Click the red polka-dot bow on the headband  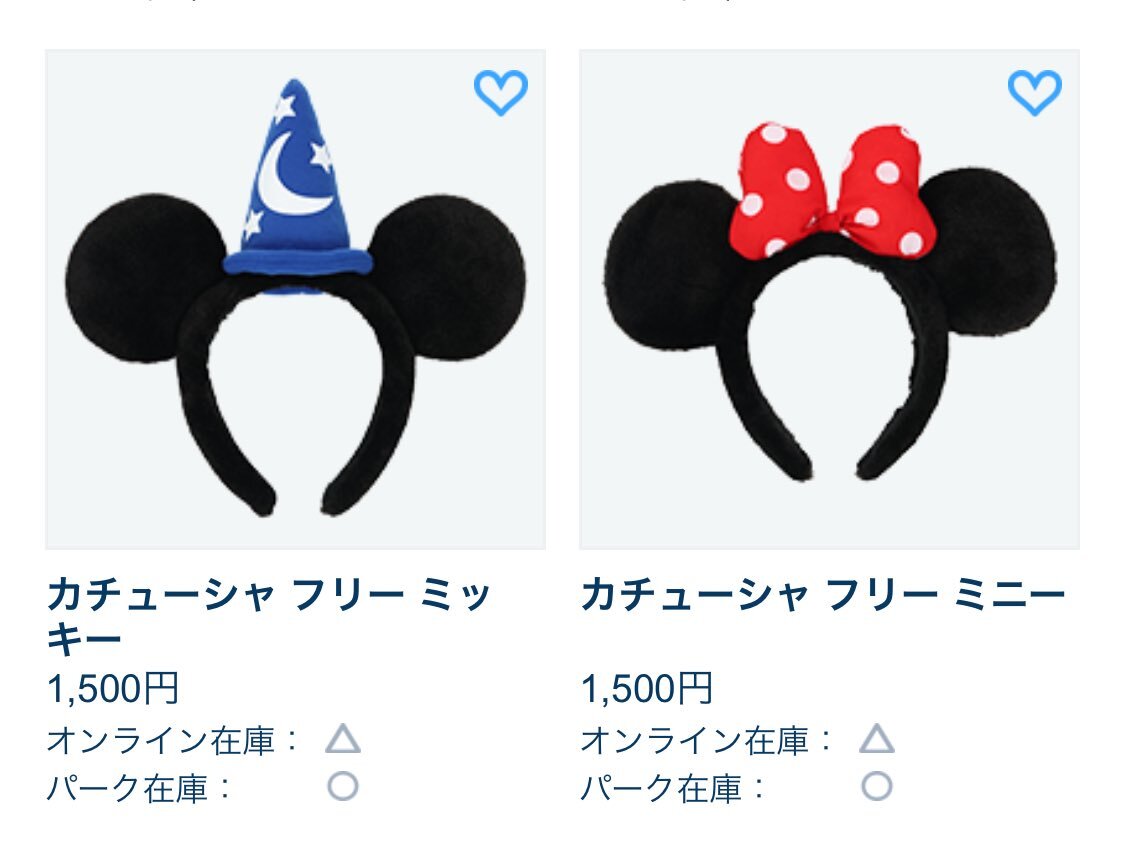pyautogui.click(x=833, y=191)
